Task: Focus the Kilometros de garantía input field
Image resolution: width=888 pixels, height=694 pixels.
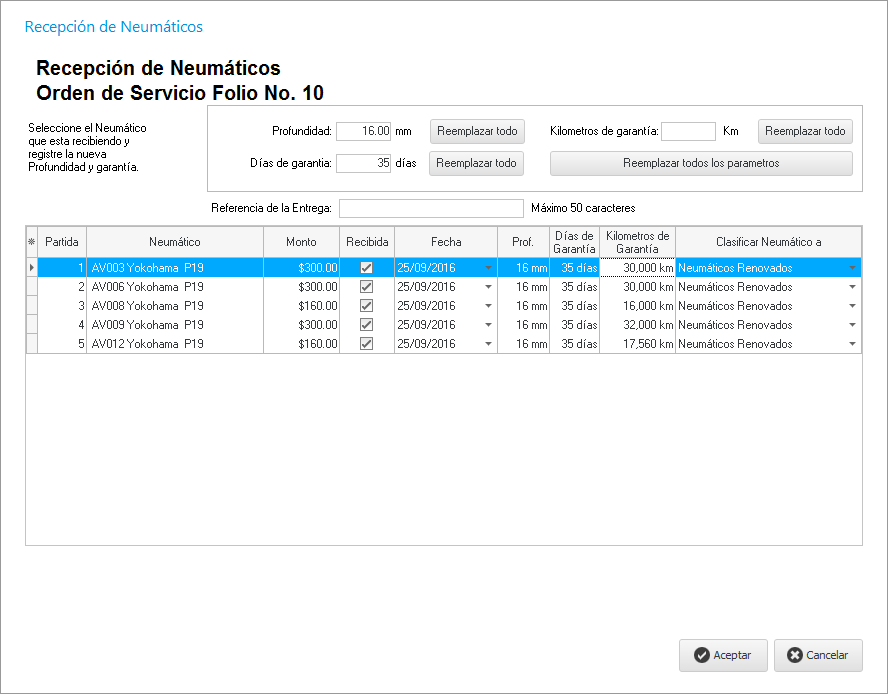Action: pos(688,131)
